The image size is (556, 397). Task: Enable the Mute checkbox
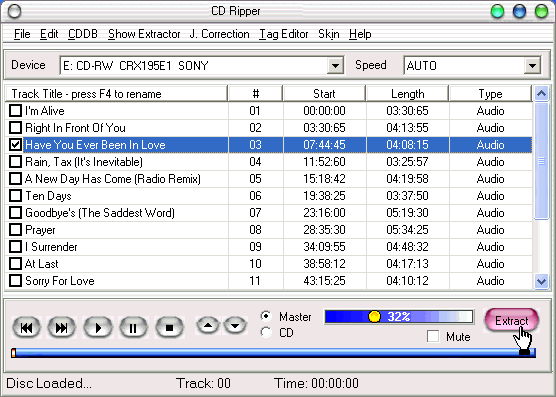(x=433, y=336)
